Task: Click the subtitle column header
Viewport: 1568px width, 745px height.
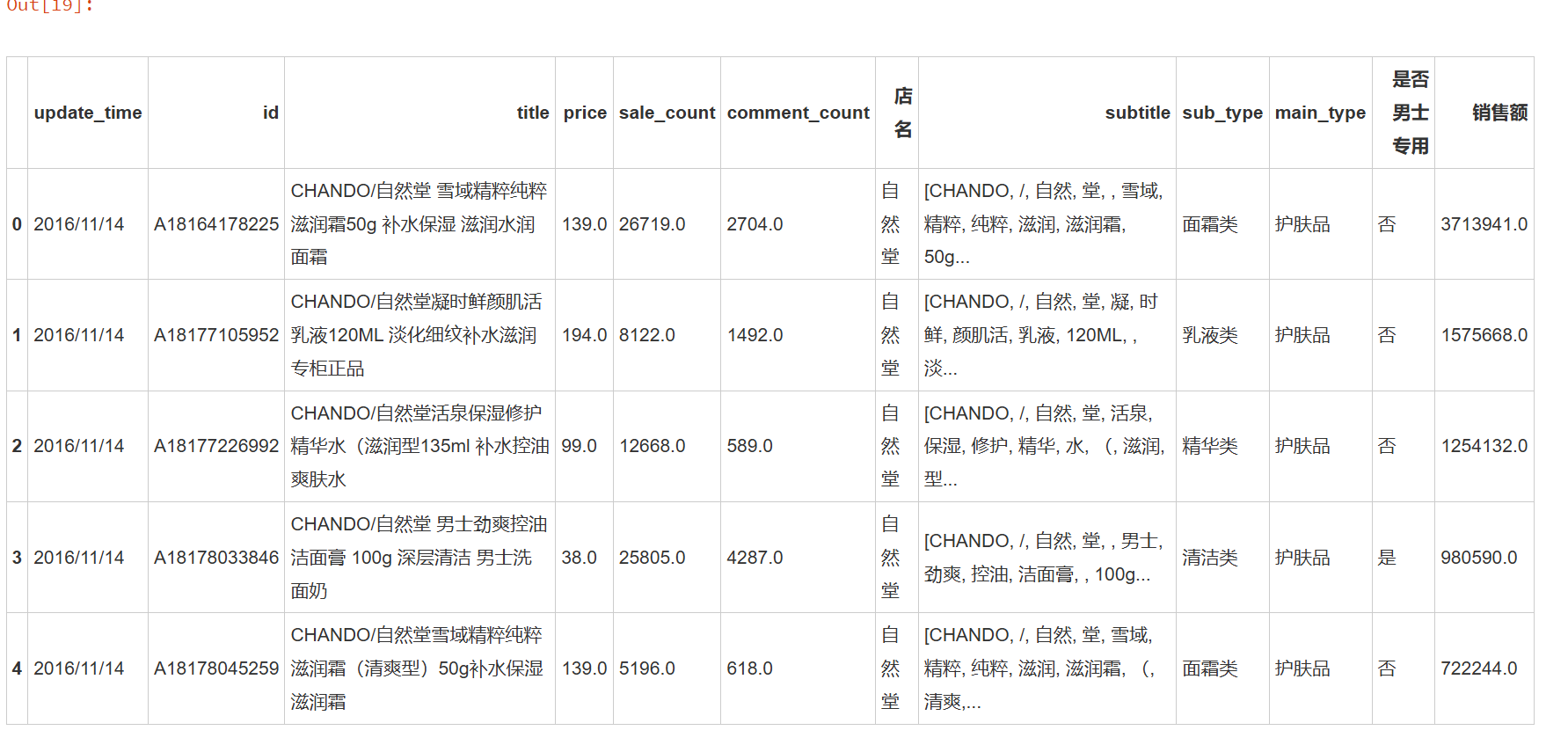Action: click(x=1137, y=113)
